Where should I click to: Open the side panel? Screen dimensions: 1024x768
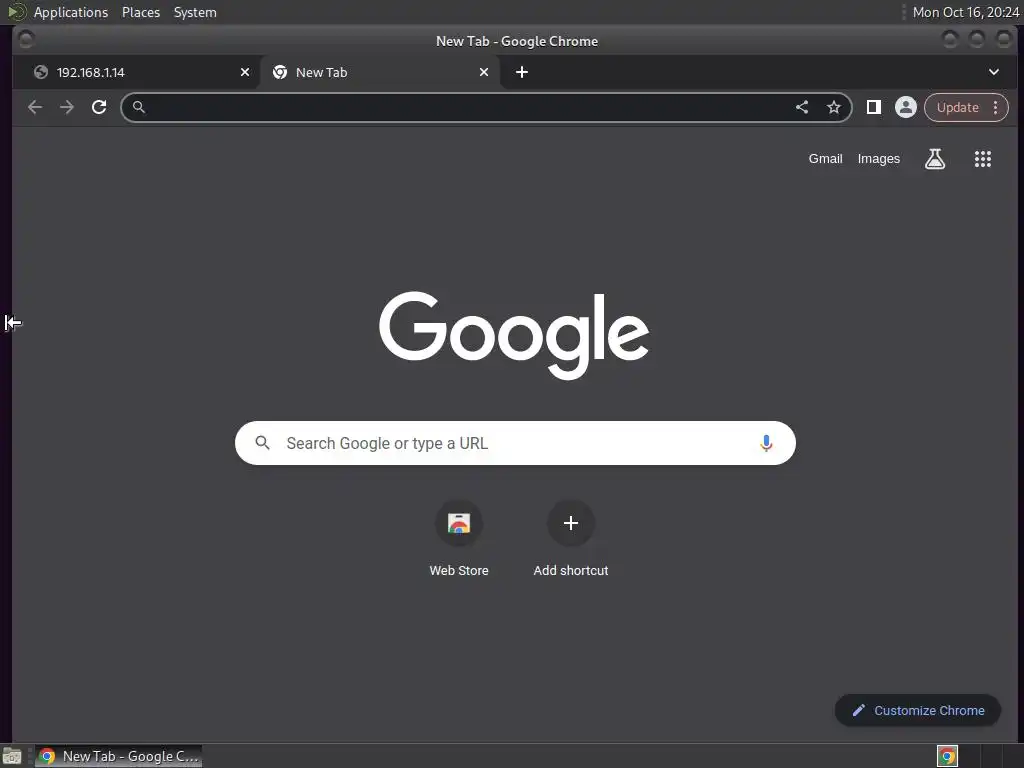pos(874,107)
